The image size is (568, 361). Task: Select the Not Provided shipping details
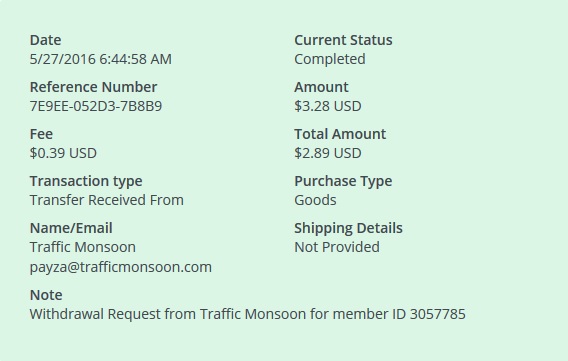pos(337,247)
